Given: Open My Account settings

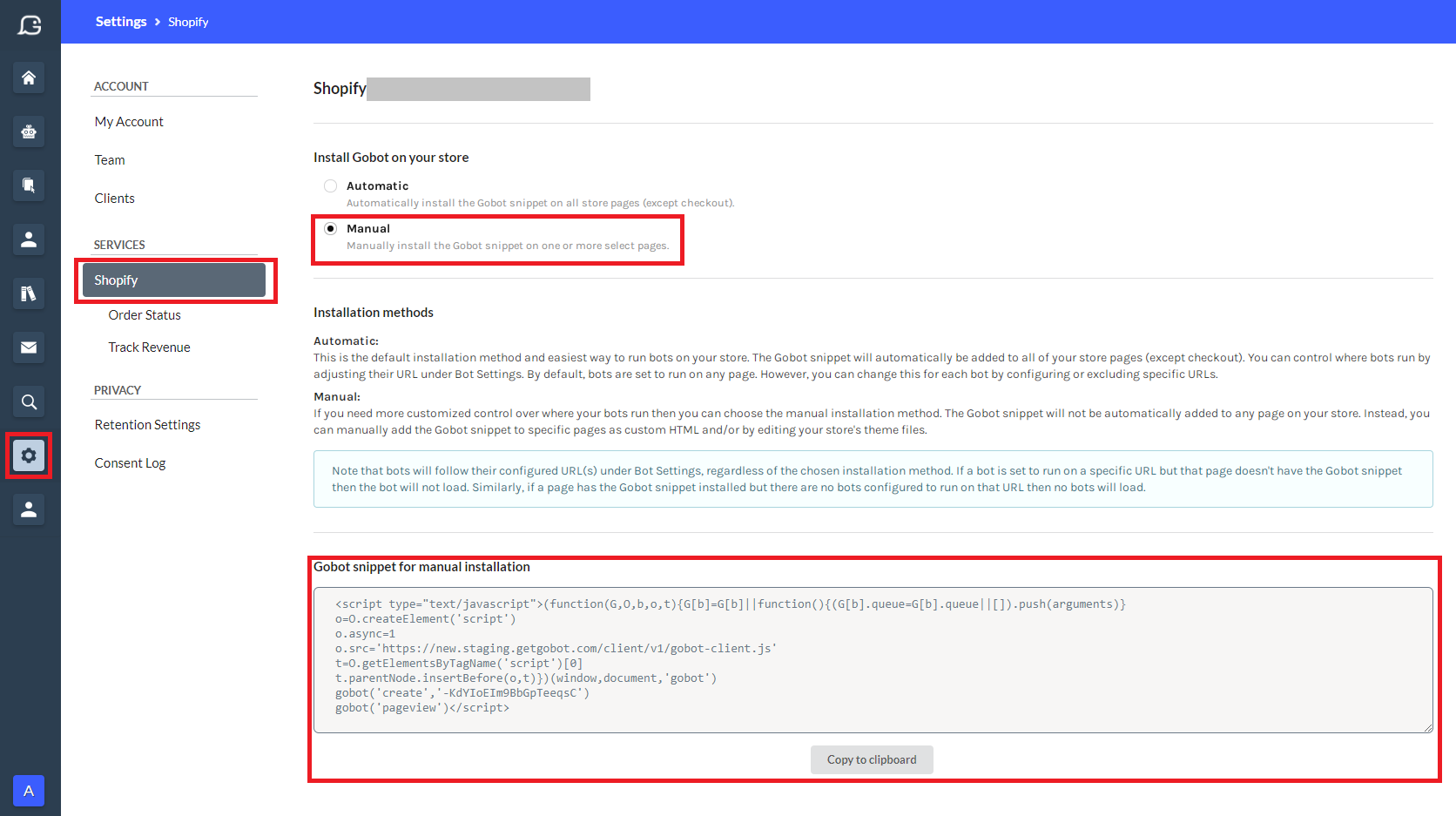Looking at the screenshot, I should point(129,122).
